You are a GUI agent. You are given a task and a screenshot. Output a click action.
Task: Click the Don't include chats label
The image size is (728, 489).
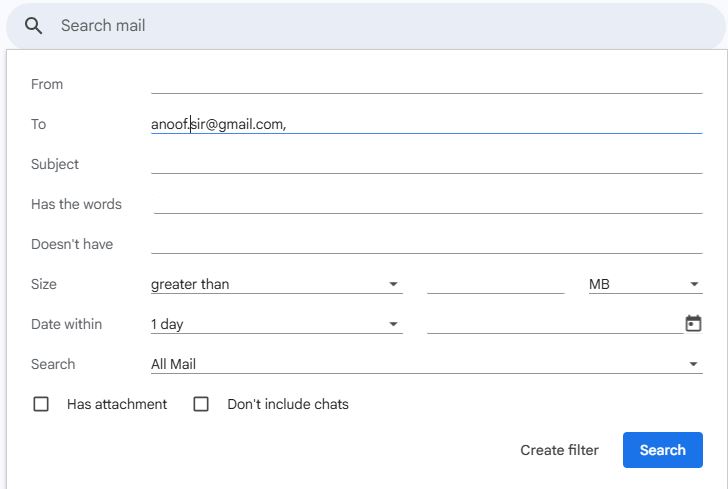click(288, 404)
